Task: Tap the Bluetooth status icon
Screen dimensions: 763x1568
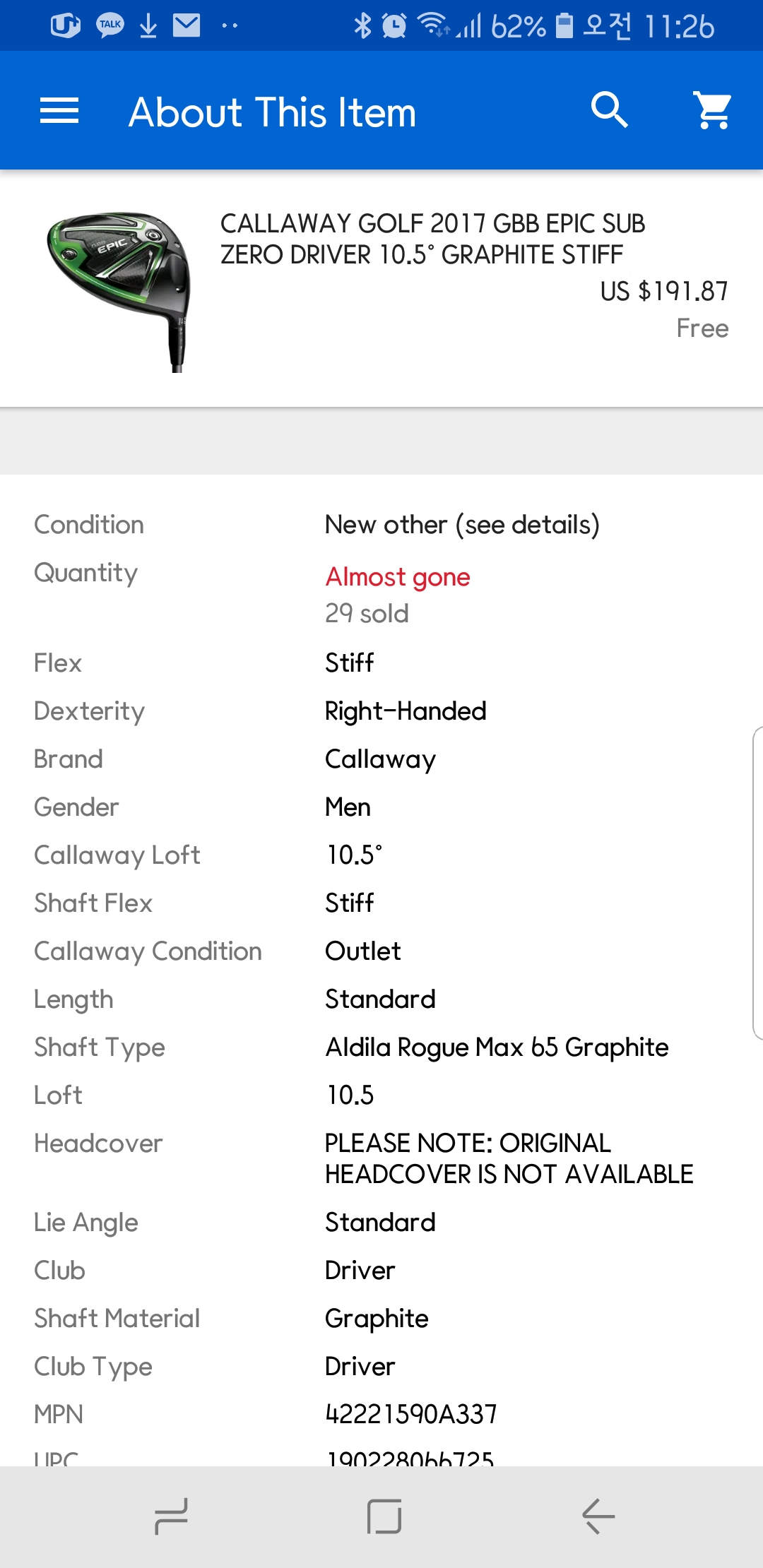Action: [362, 26]
